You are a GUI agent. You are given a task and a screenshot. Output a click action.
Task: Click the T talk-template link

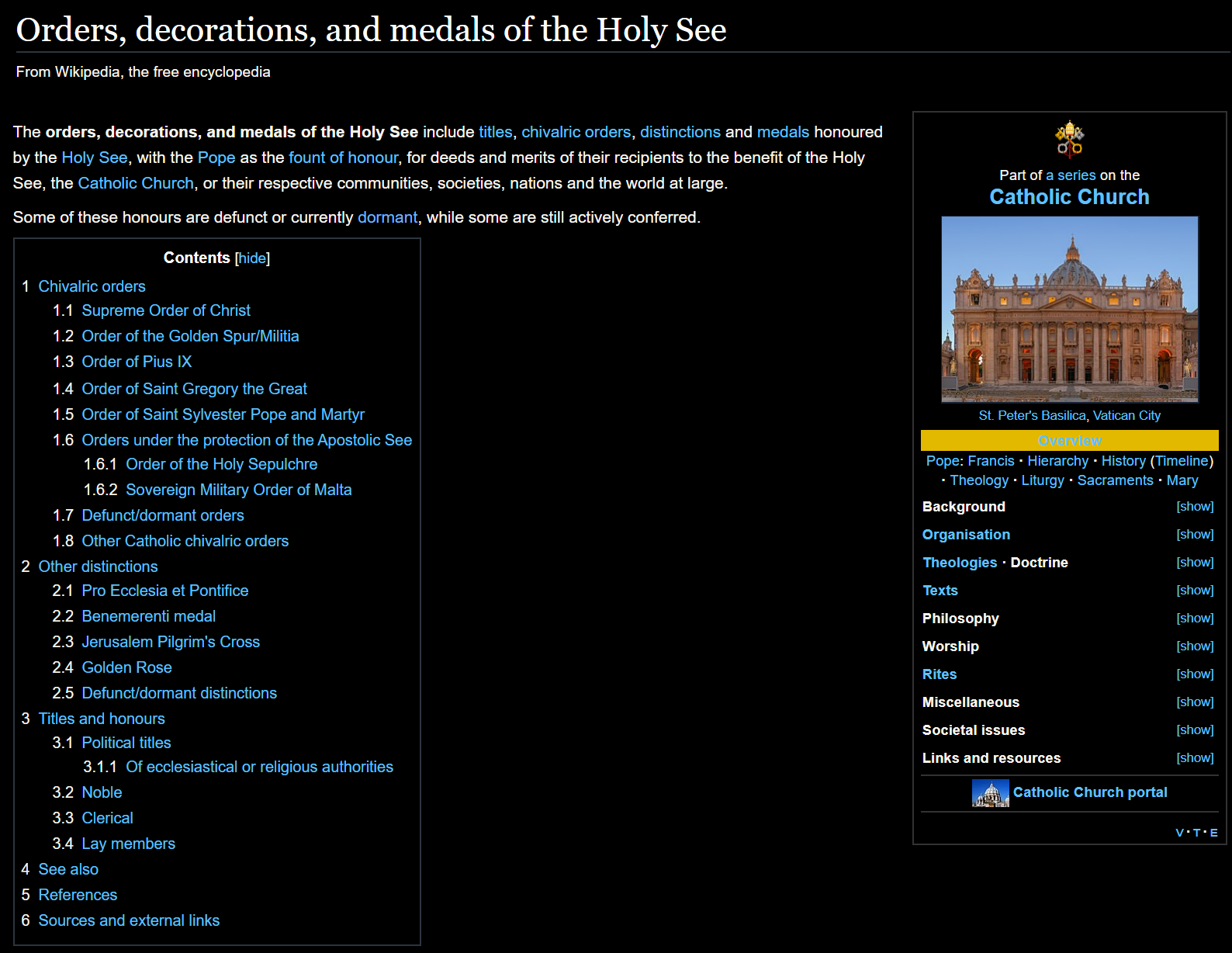coord(1196,833)
